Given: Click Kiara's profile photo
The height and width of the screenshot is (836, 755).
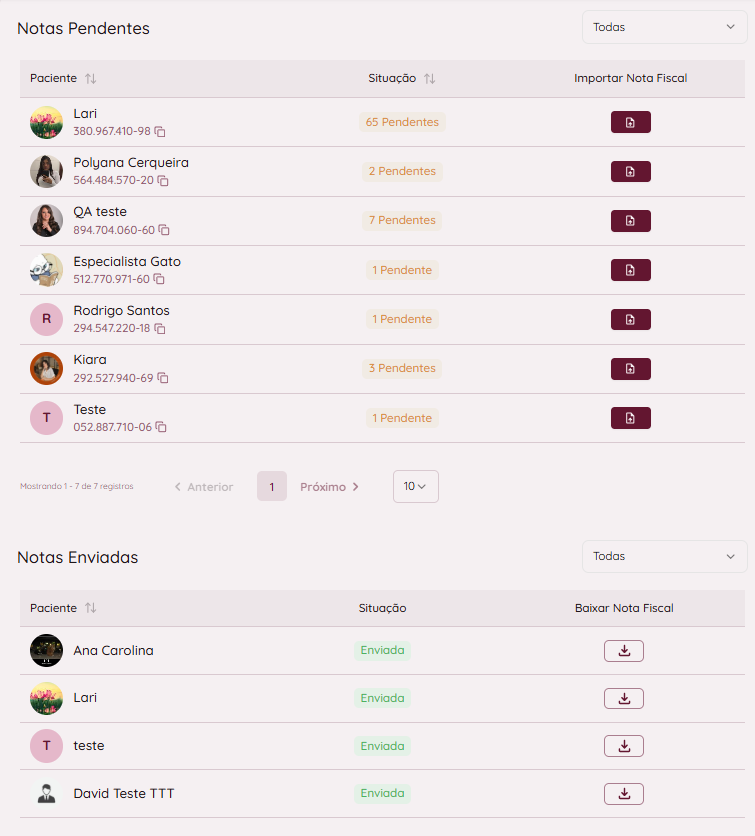Looking at the screenshot, I should tap(46, 368).
